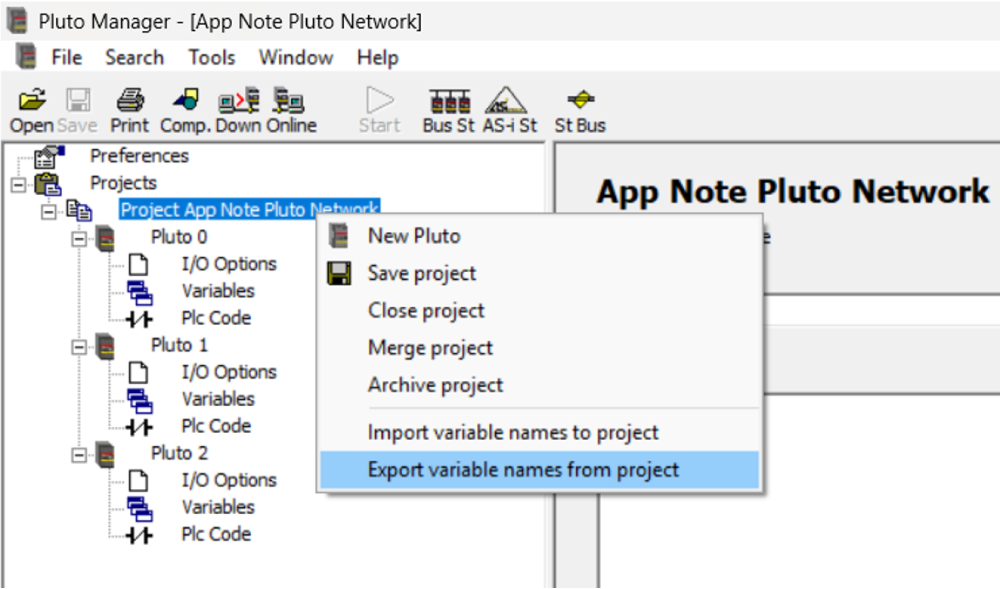Click the St Bus toolbar icon
This screenshot has width=1000, height=589.
pyautogui.click(x=580, y=99)
